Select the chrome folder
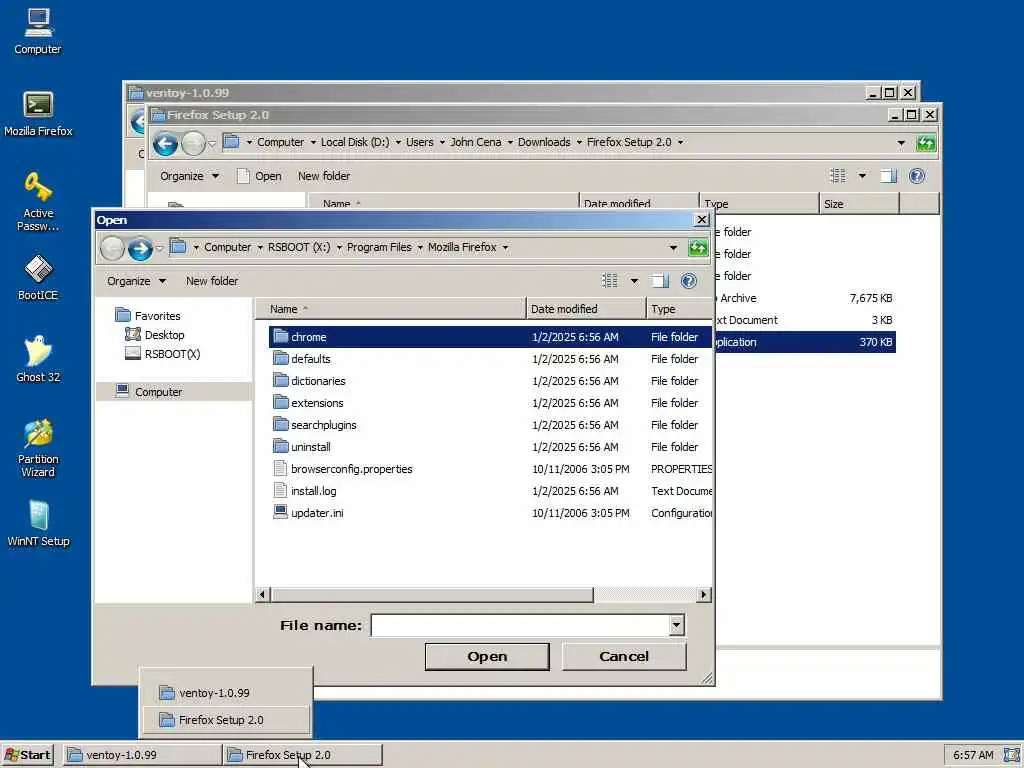This screenshot has height=768, width=1024. click(x=489, y=337)
